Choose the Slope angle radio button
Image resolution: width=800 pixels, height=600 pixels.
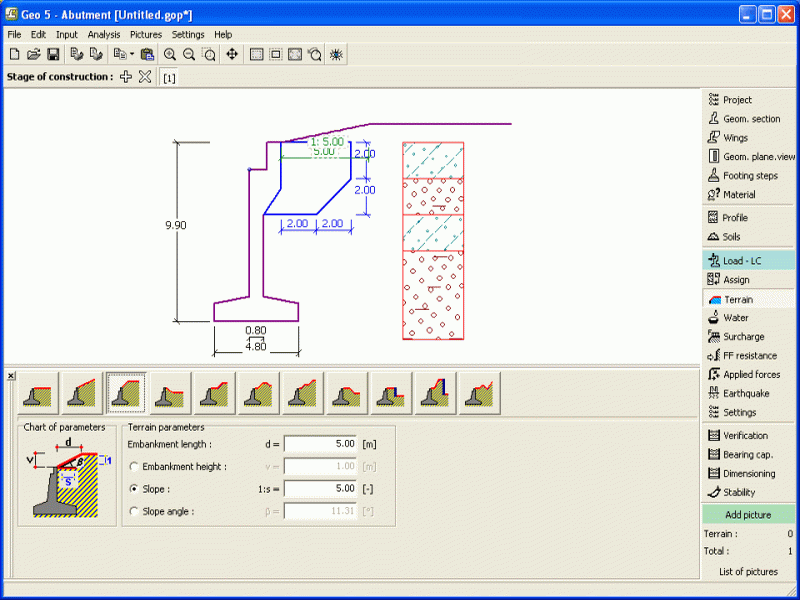(134, 511)
